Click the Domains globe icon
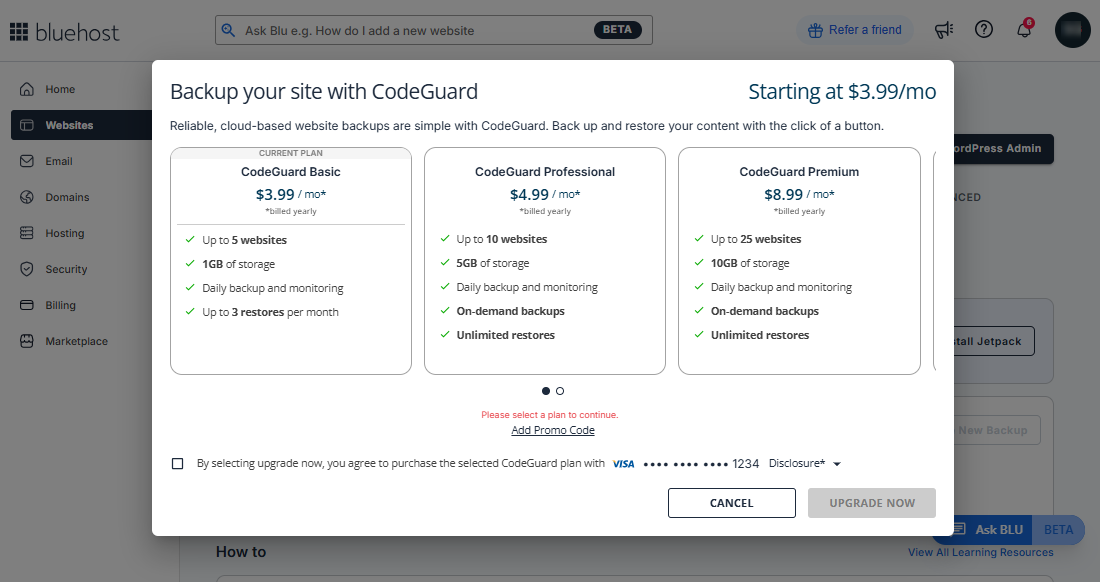Image resolution: width=1100 pixels, height=582 pixels. click(27, 196)
